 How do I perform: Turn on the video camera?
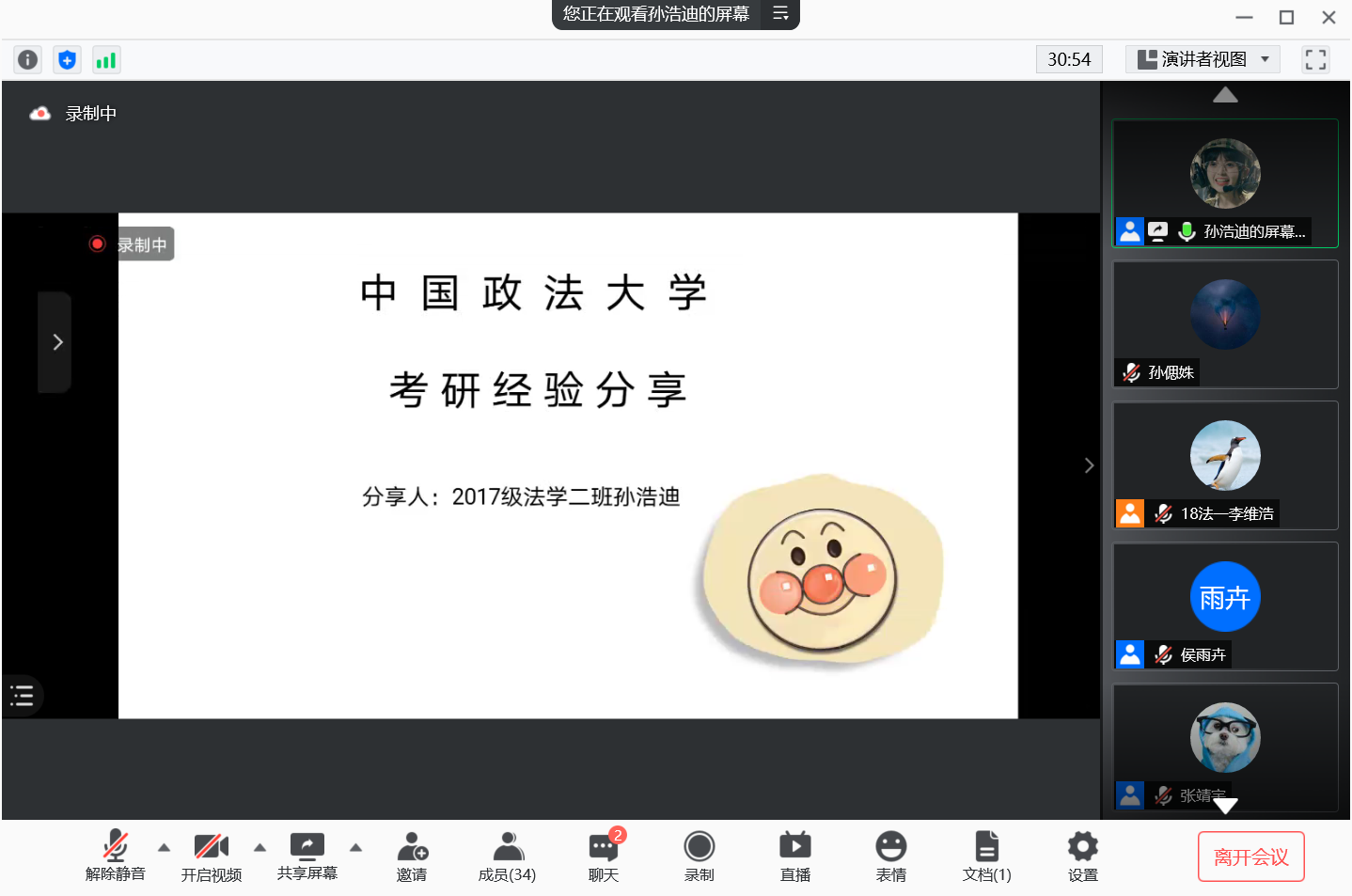tap(212, 856)
